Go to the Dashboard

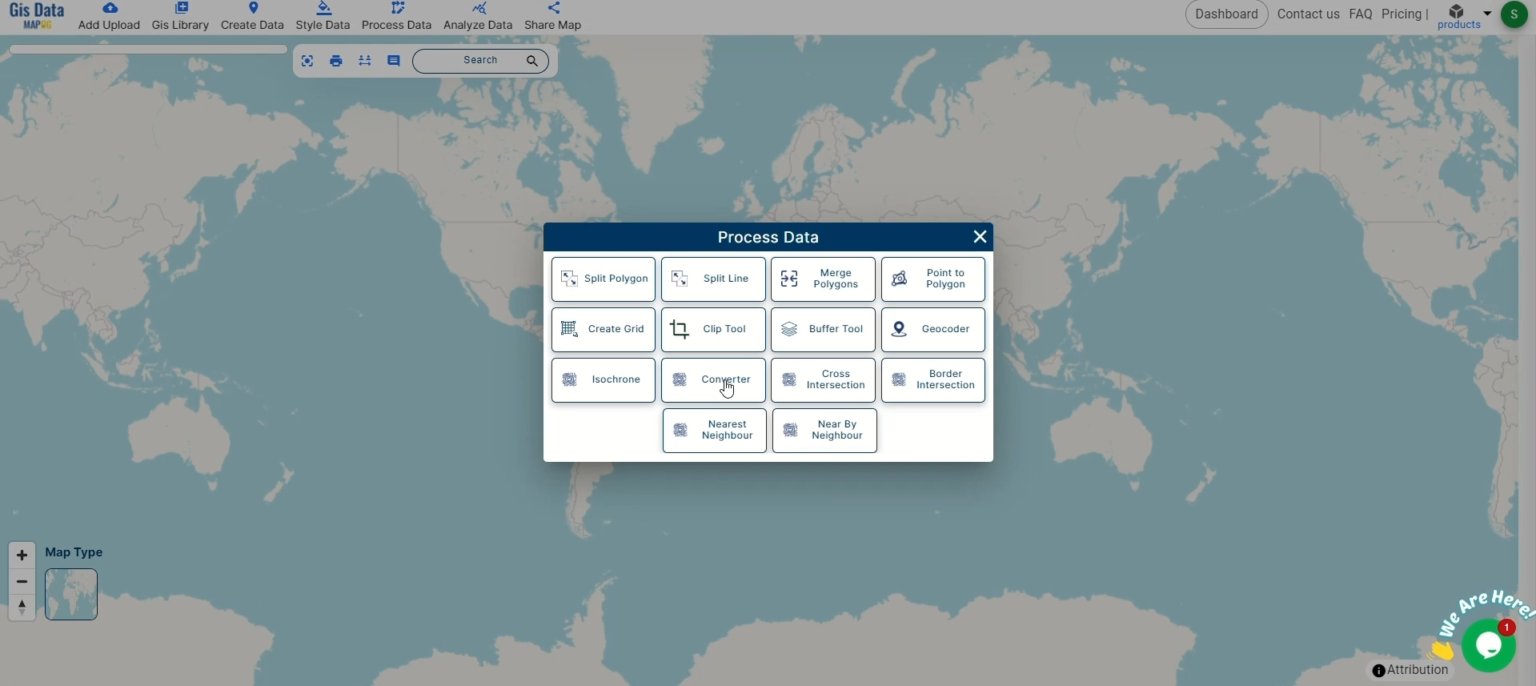[x=1226, y=14]
